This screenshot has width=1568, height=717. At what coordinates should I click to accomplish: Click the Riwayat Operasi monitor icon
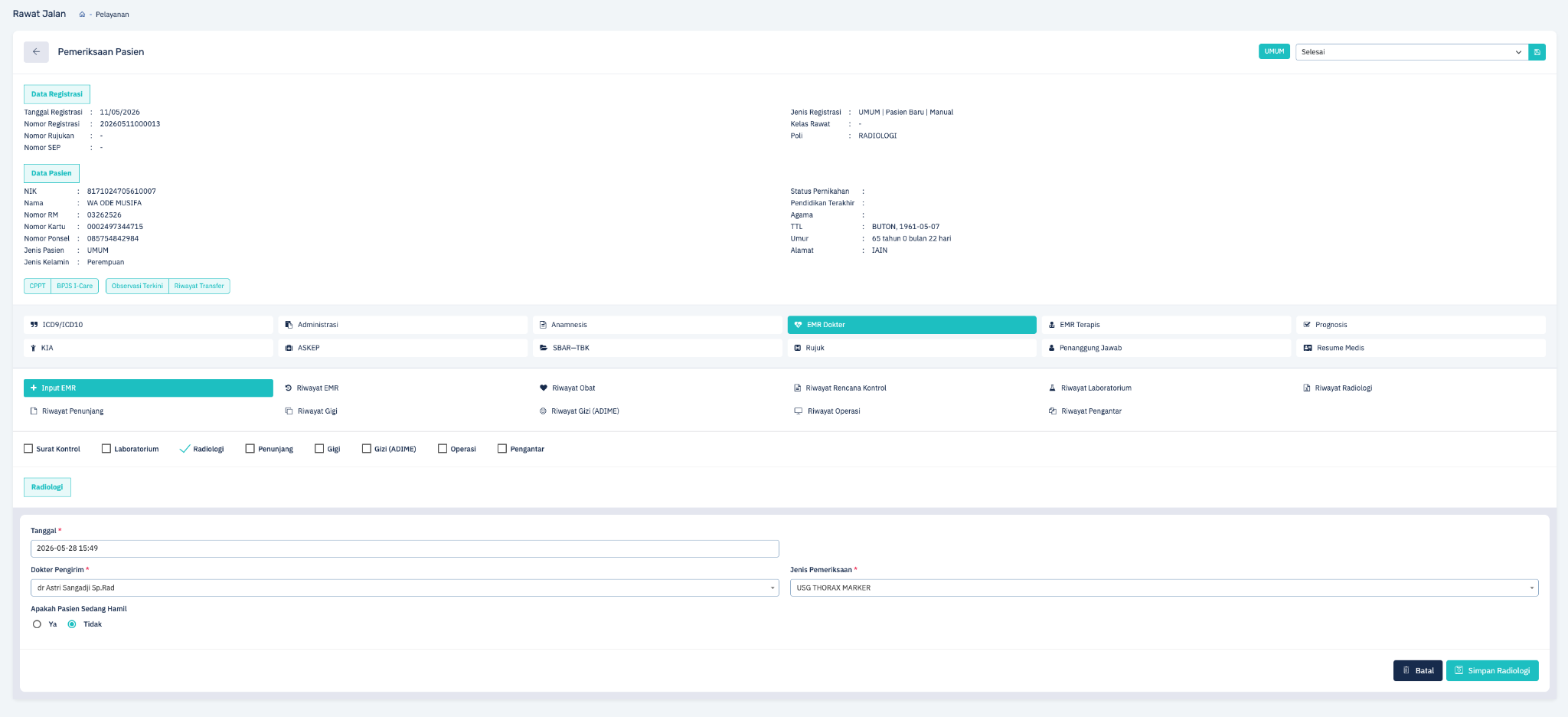coord(799,411)
